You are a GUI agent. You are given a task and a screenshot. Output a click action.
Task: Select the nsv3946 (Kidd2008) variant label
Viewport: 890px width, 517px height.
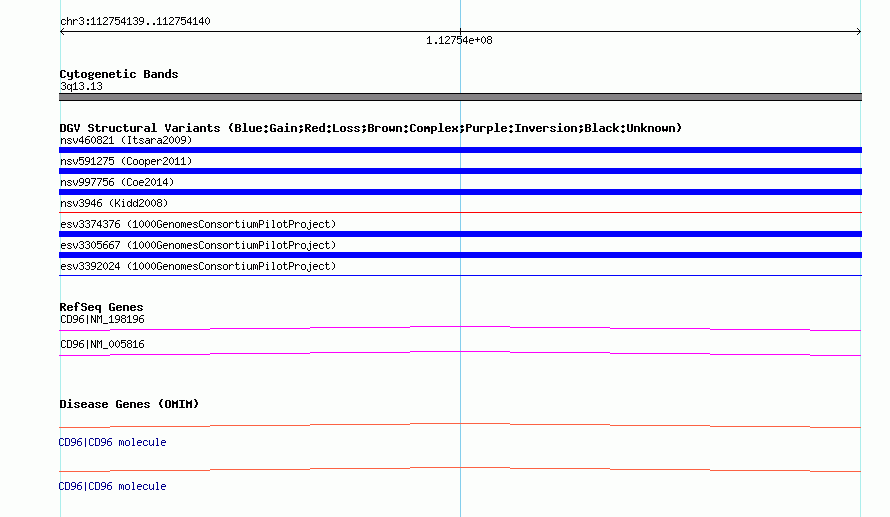(x=114, y=203)
